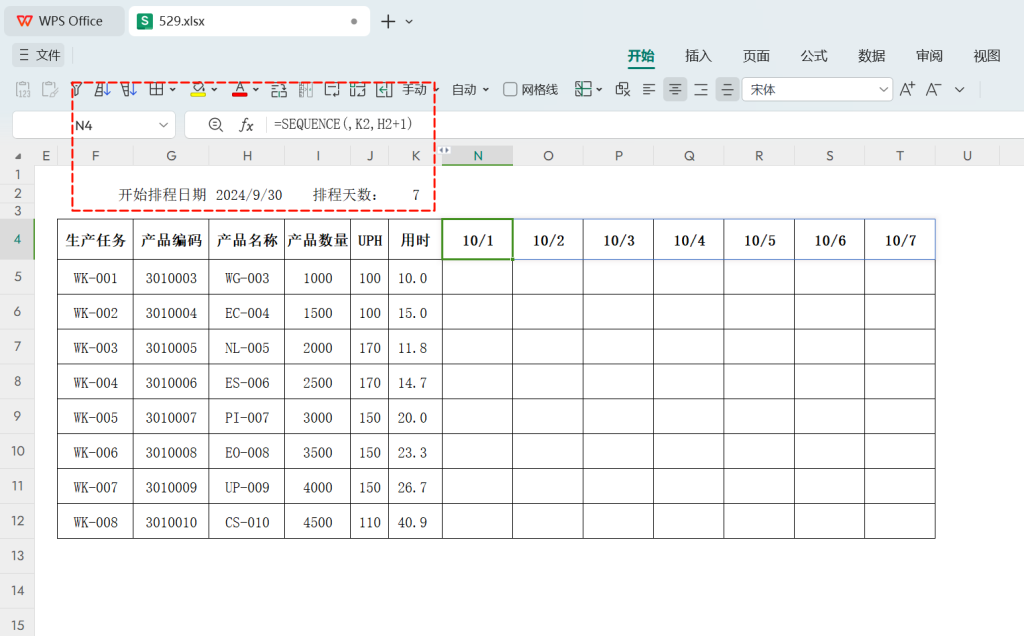Click the 生产任务 header cell
This screenshot has width=1024, height=636.
(x=95, y=240)
